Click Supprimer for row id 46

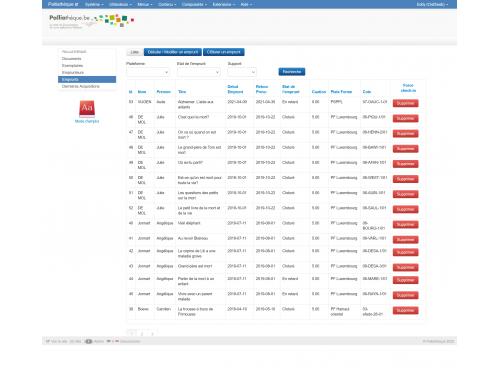click(405, 118)
